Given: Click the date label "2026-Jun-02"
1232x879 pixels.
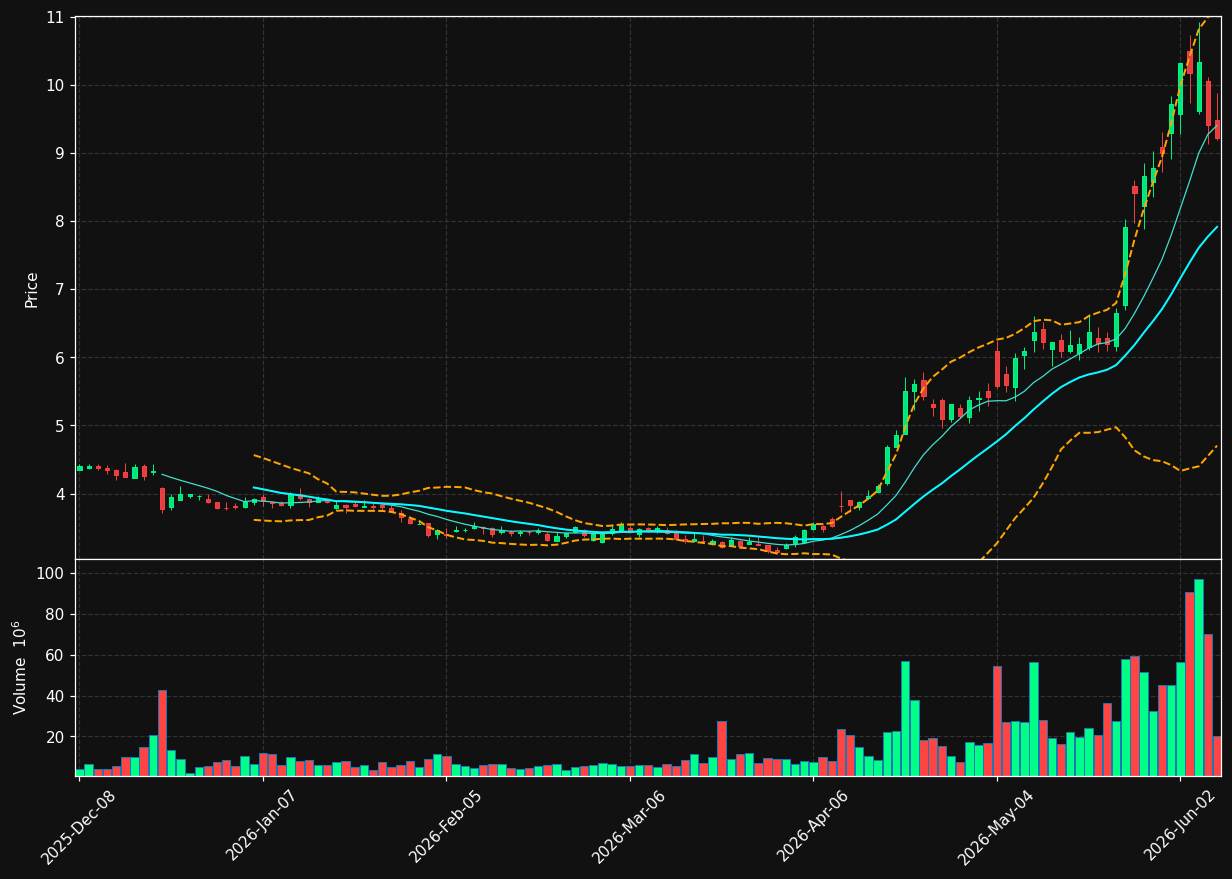Looking at the screenshot, I should tap(1180, 826).
